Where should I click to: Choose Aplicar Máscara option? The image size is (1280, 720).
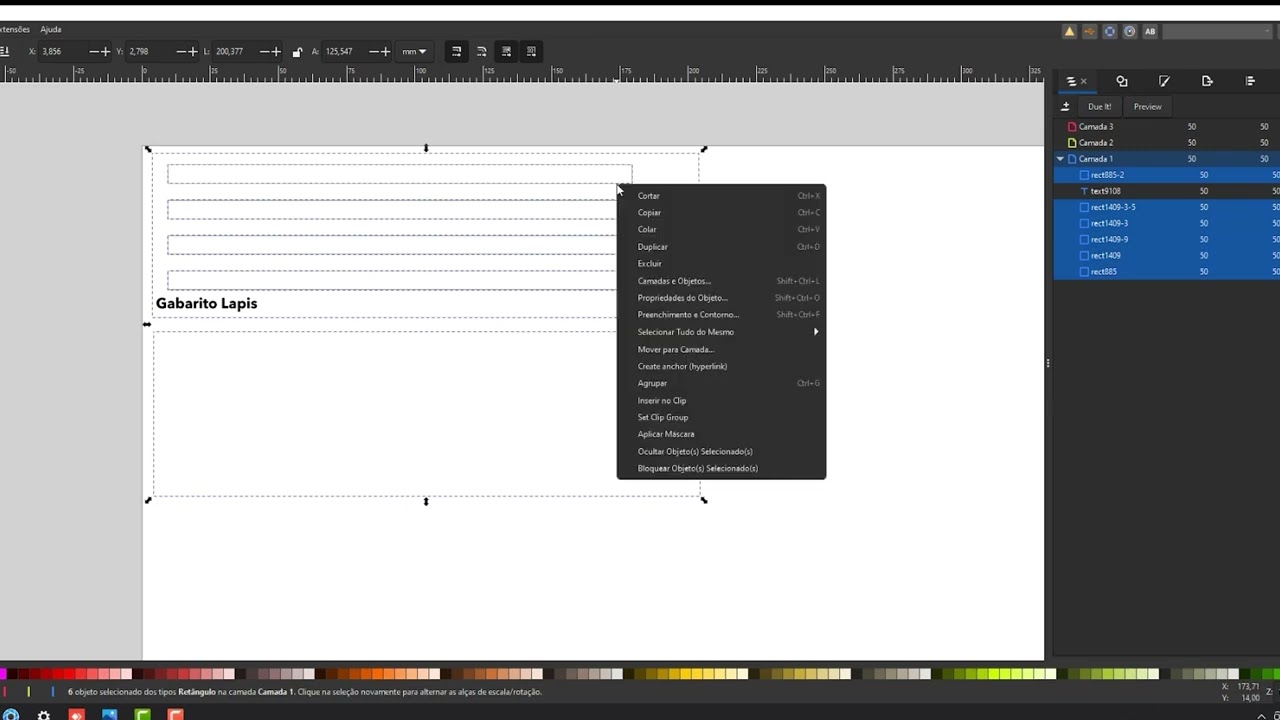(721, 435)
